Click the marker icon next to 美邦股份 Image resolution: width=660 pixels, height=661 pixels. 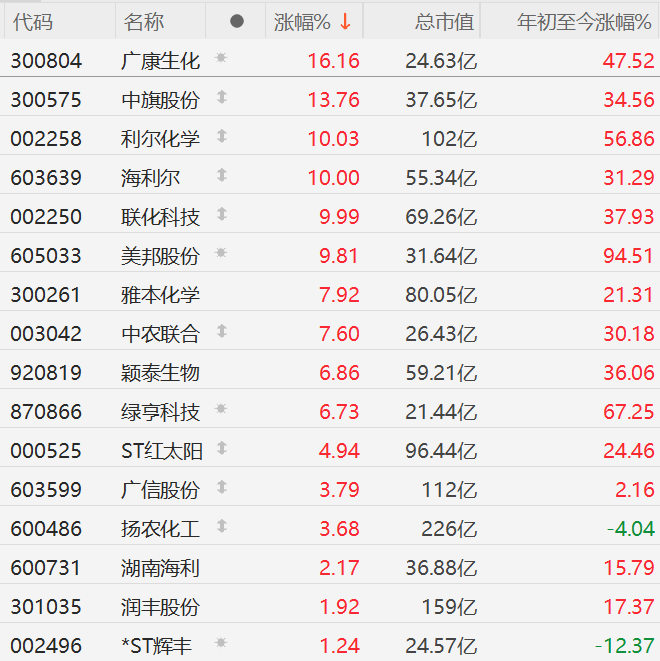tap(221, 253)
